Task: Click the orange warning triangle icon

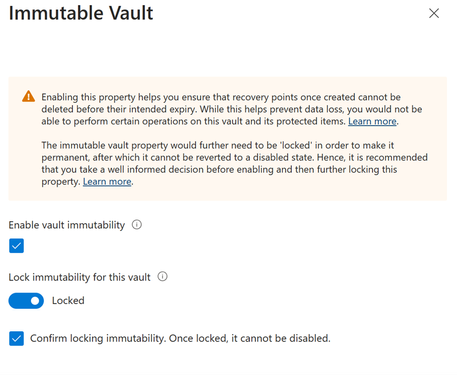Action: click(28, 96)
